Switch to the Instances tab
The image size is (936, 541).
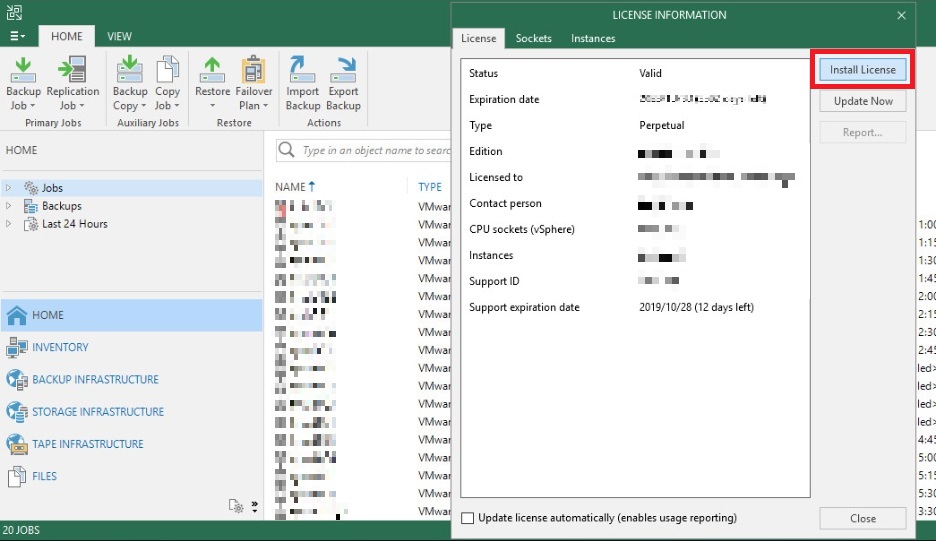[x=593, y=38]
